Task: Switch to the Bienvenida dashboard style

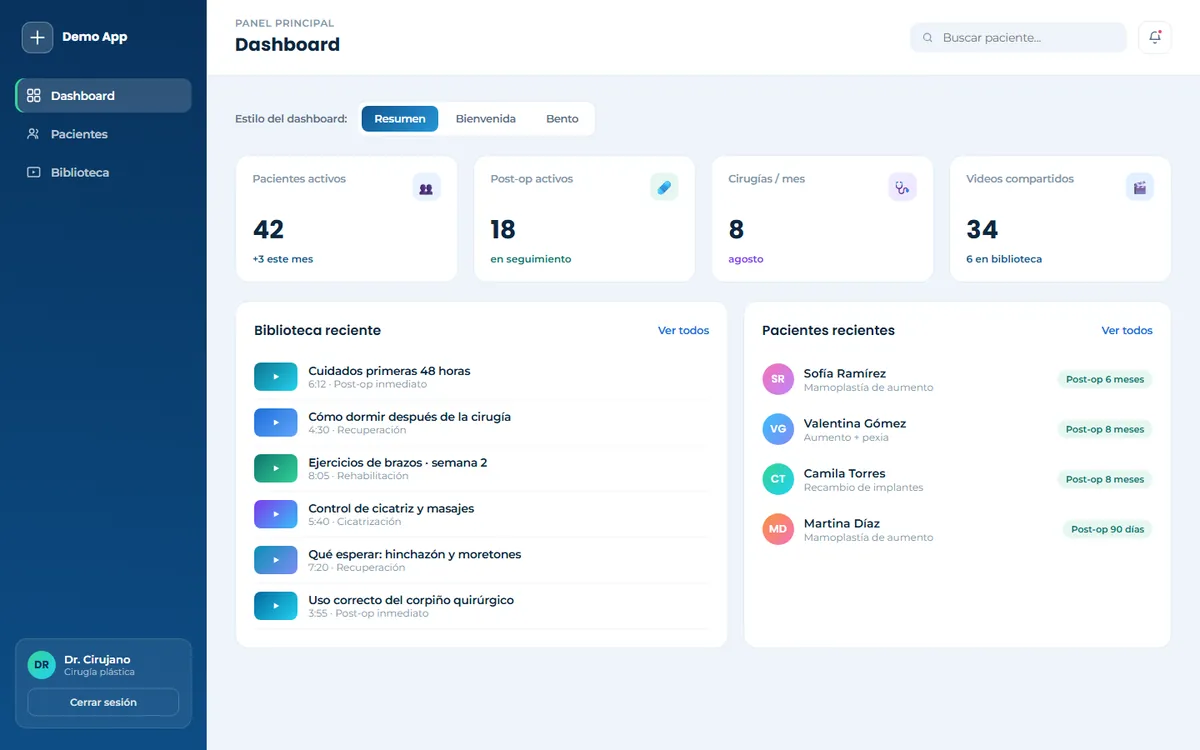Action: pos(486,119)
